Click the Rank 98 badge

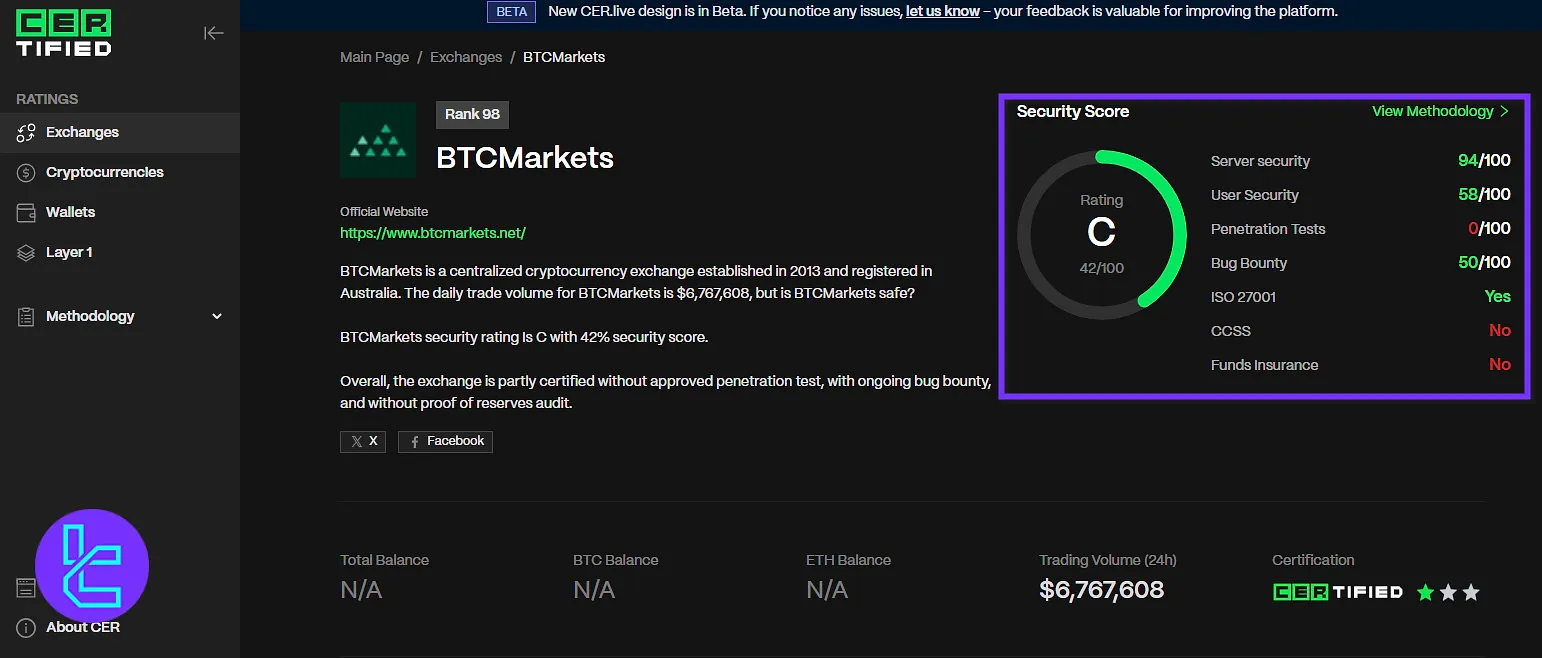point(471,114)
